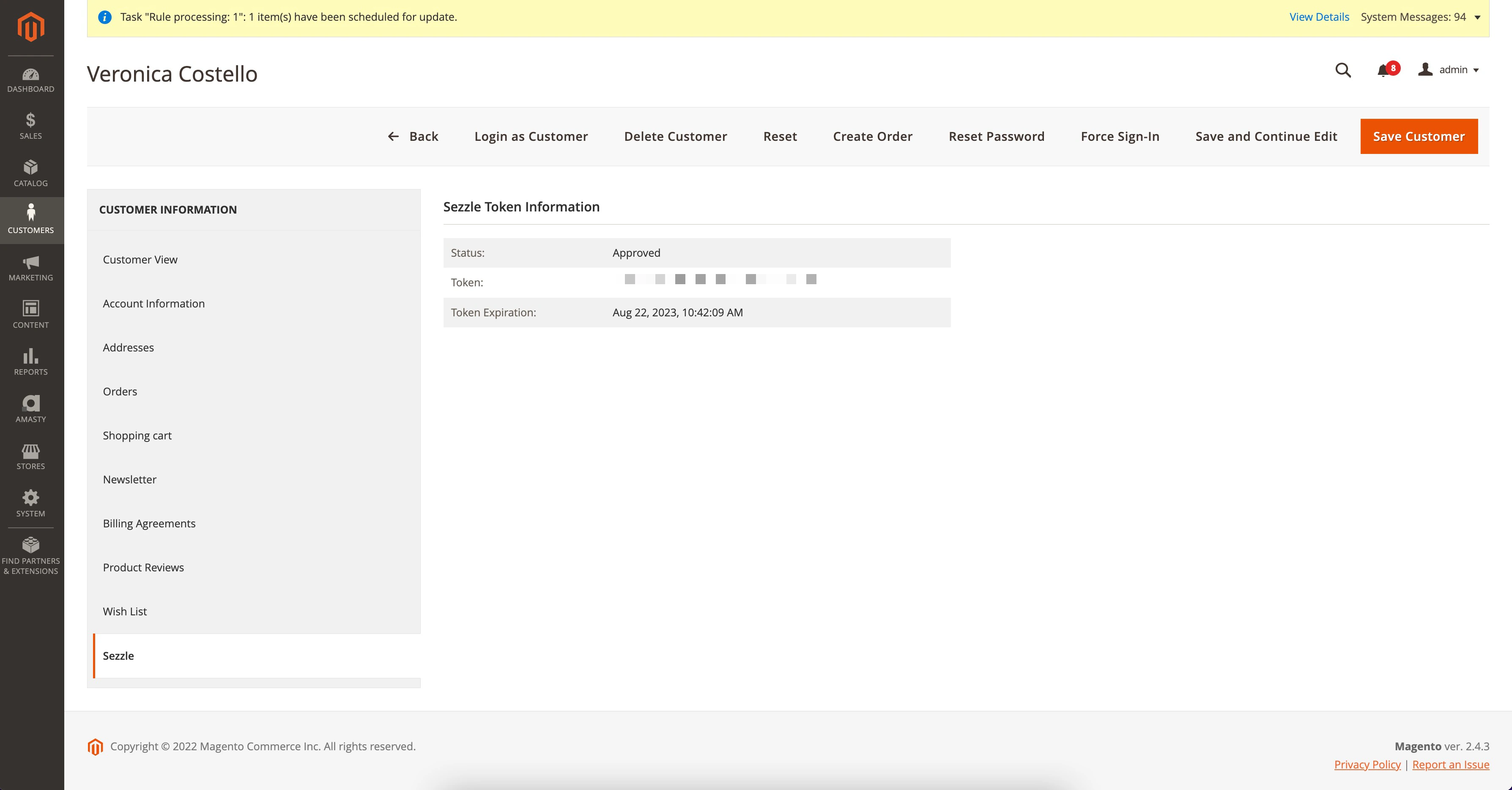Open the System menu

[x=31, y=504]
